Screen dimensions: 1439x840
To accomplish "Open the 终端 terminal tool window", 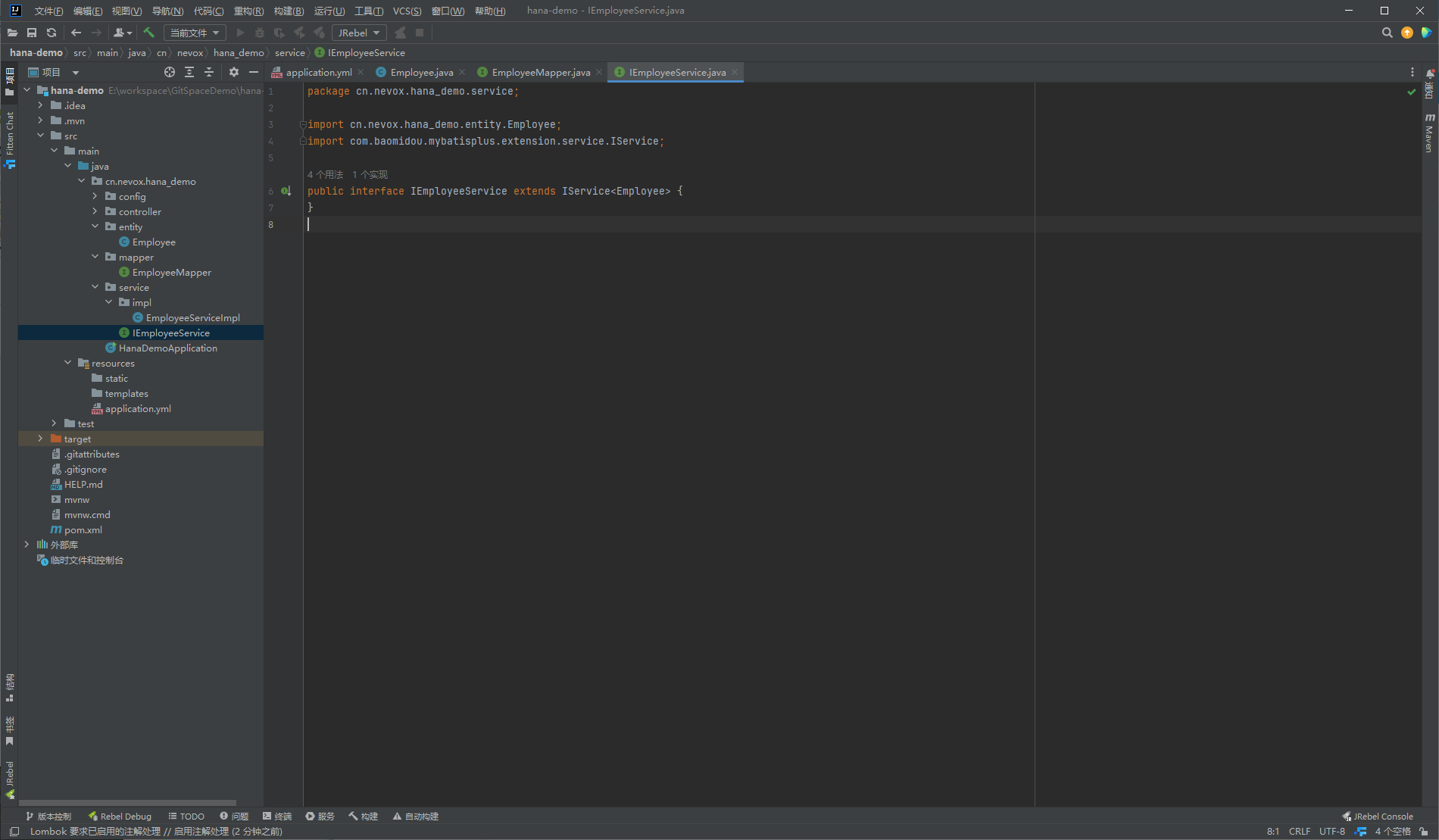I will pos(277,817).
